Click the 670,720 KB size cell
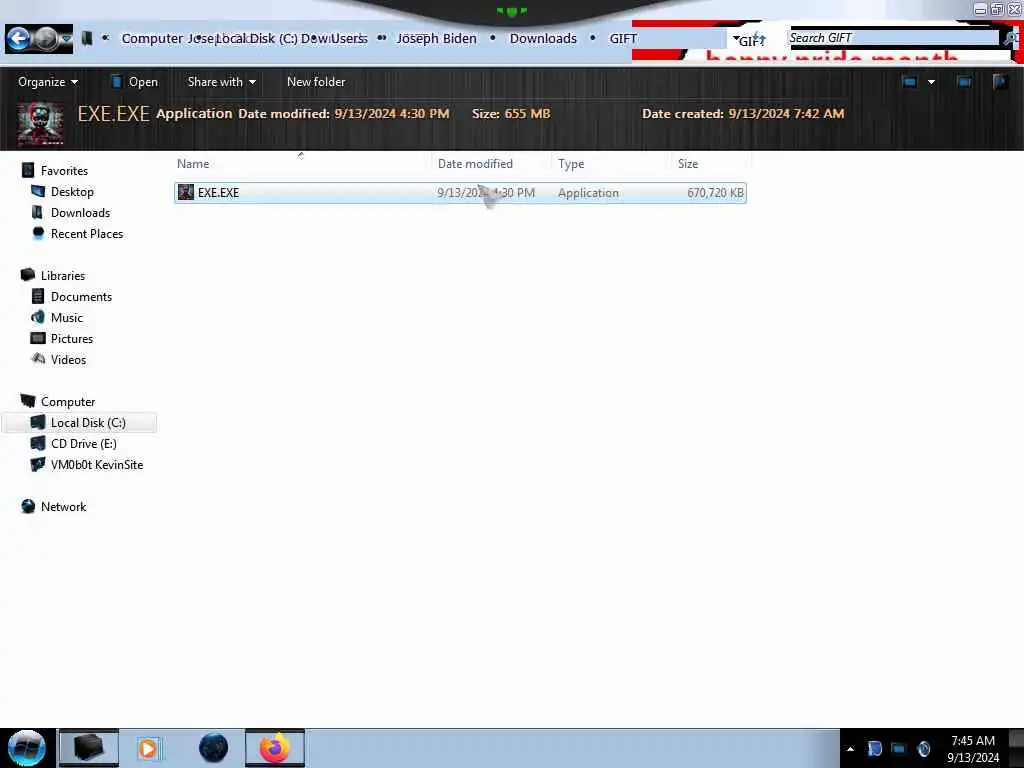Screen dimensions: 1024x768 point(715,193)
